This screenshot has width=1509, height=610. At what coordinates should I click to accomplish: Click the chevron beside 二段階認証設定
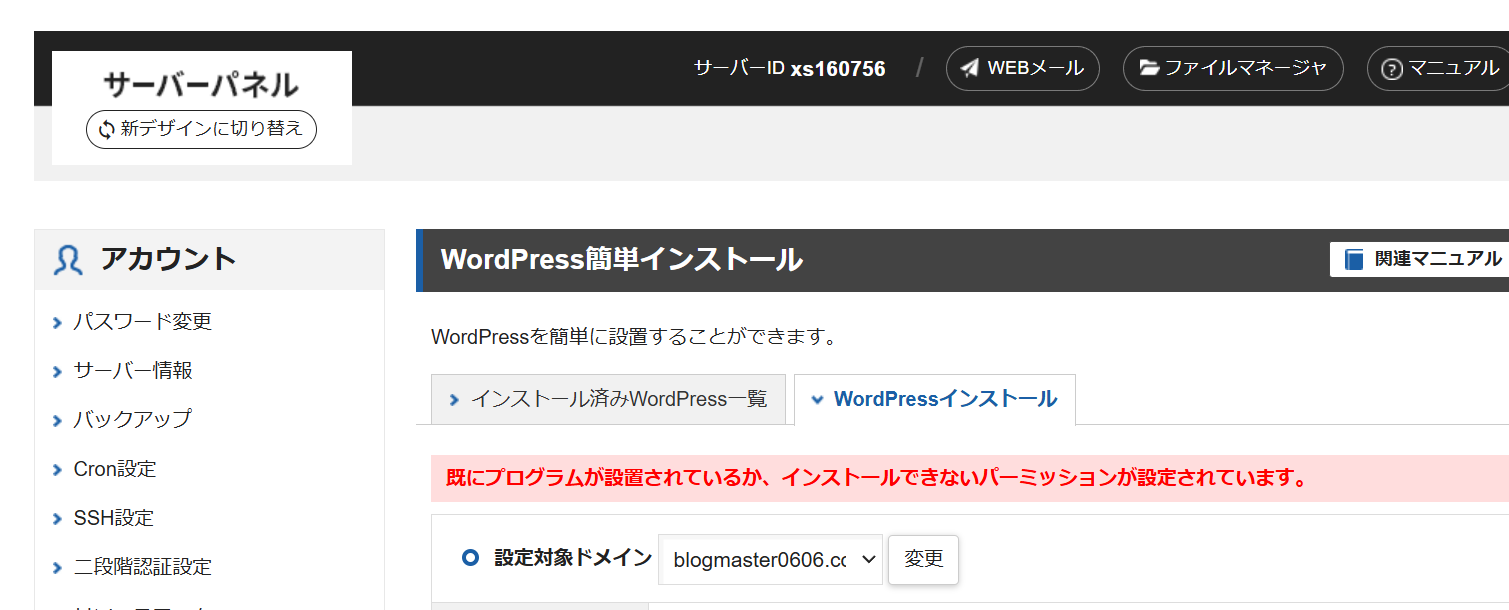(x=58, y=568)
